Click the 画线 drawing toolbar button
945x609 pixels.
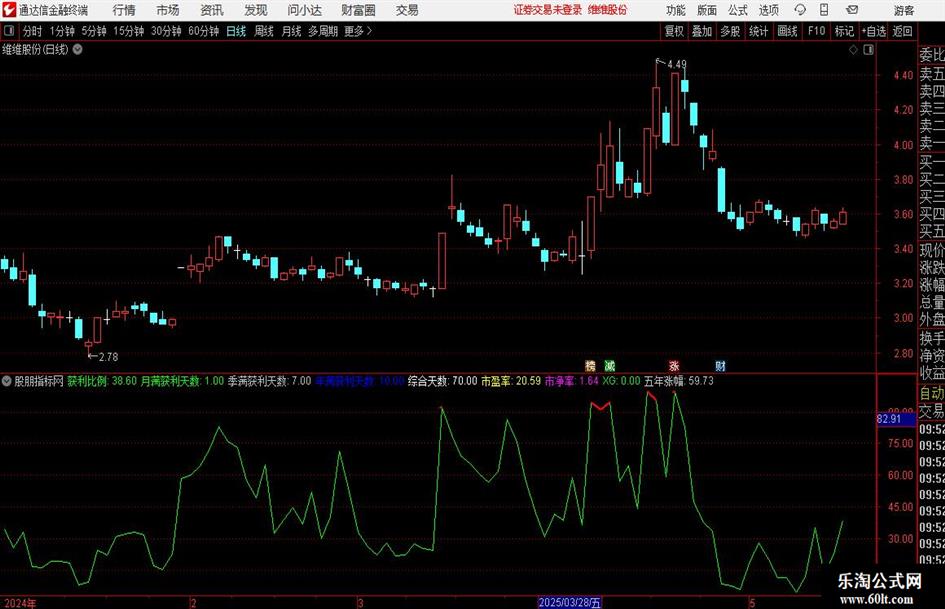[788, 31]
